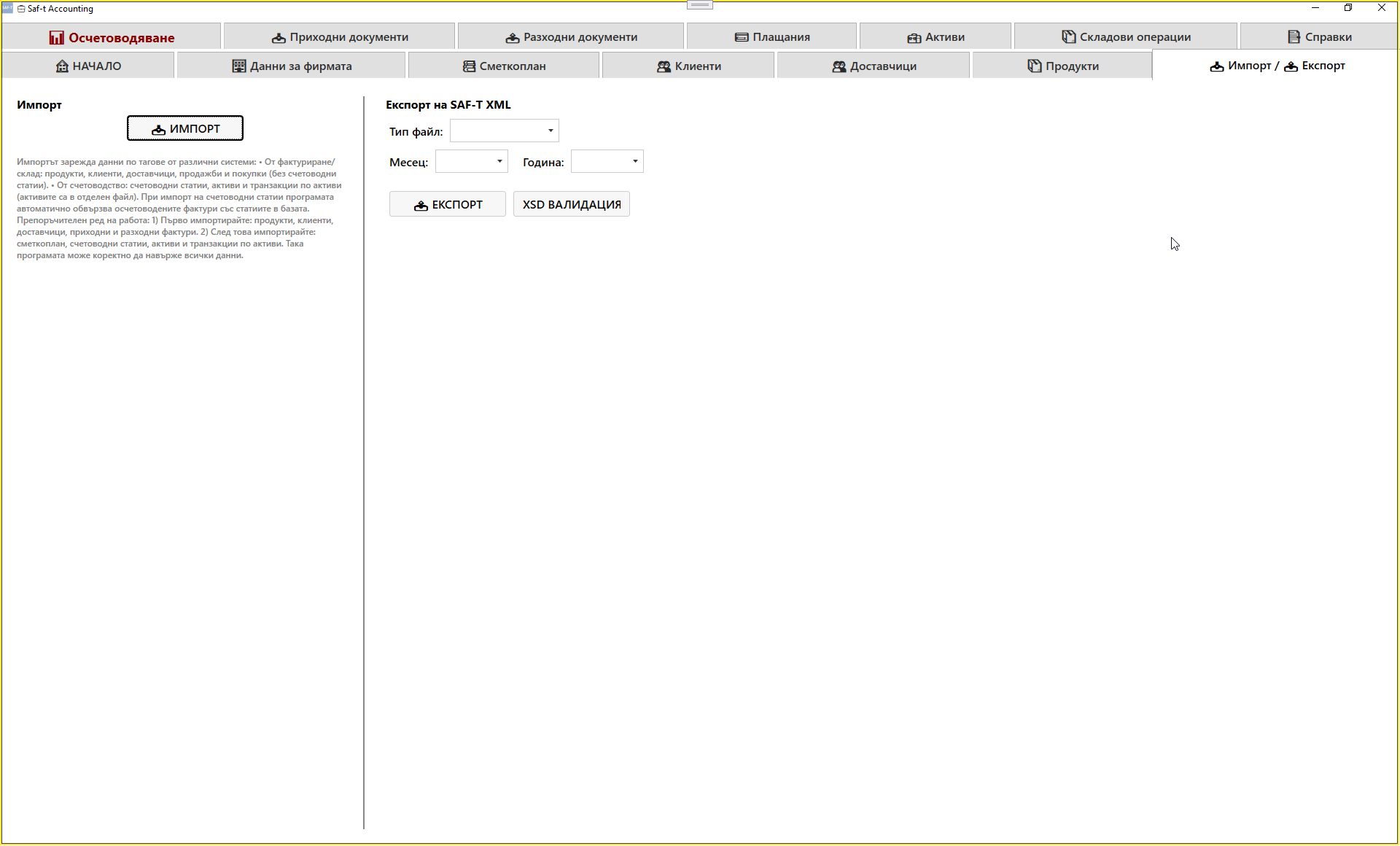Click the Saf-t Accounting title bar icon
This screenshot has height=846, width=1400.
pos(7,8)
